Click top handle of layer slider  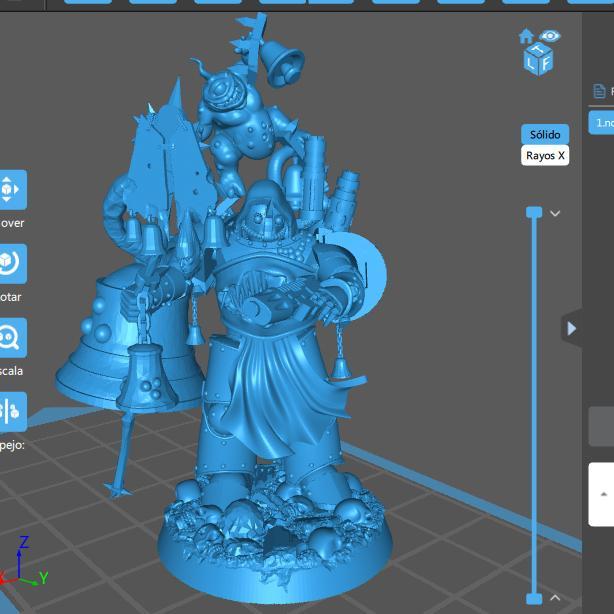coord(534,212)
